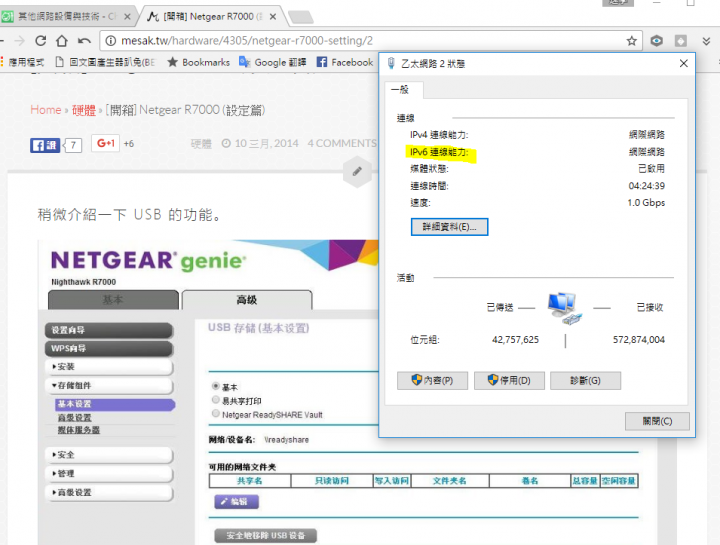This screenshot has height=545, width=720.
Task: Bookmark this page with the star icon
Action: point(631,41)
